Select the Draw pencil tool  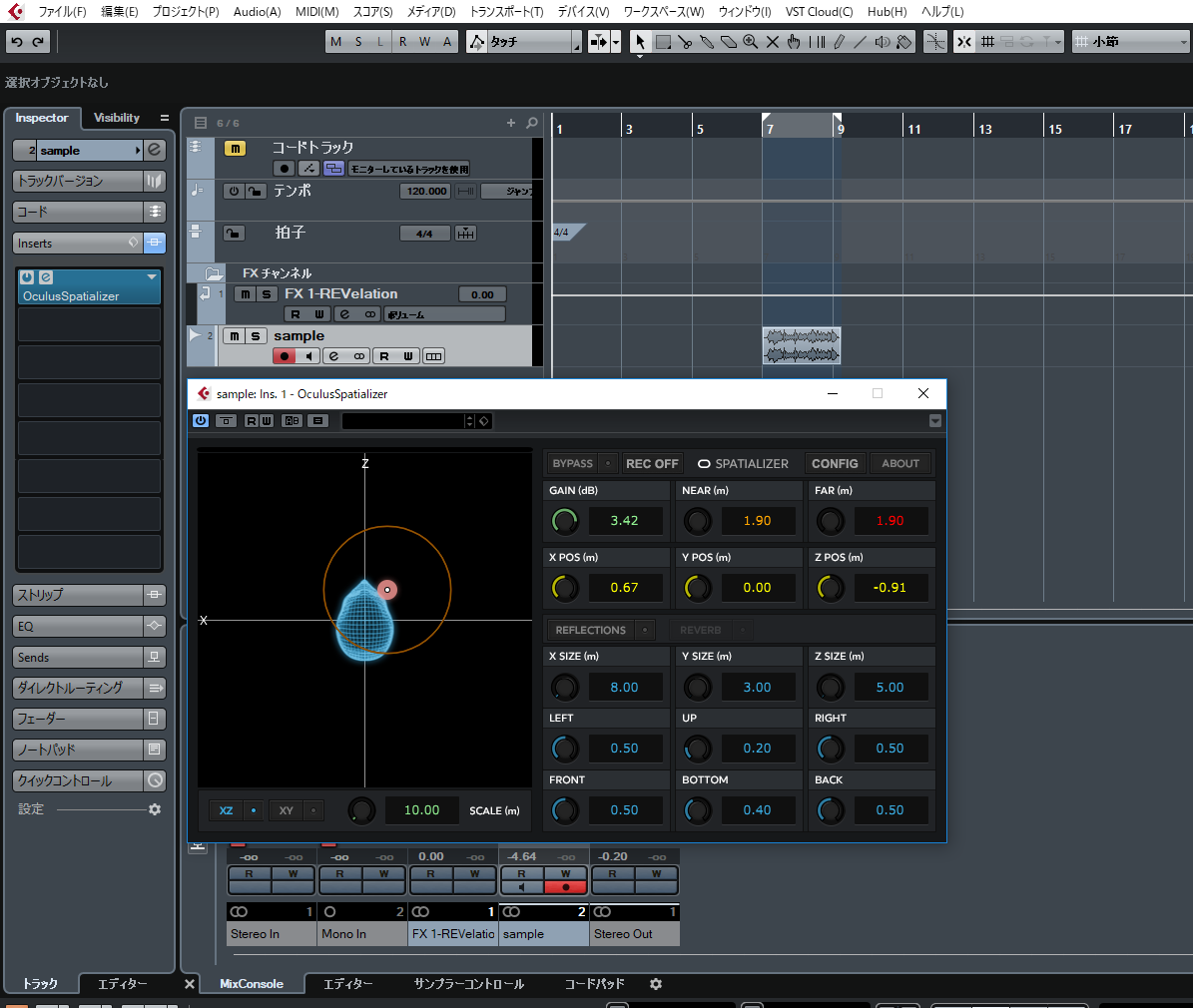tap(839, 42)
